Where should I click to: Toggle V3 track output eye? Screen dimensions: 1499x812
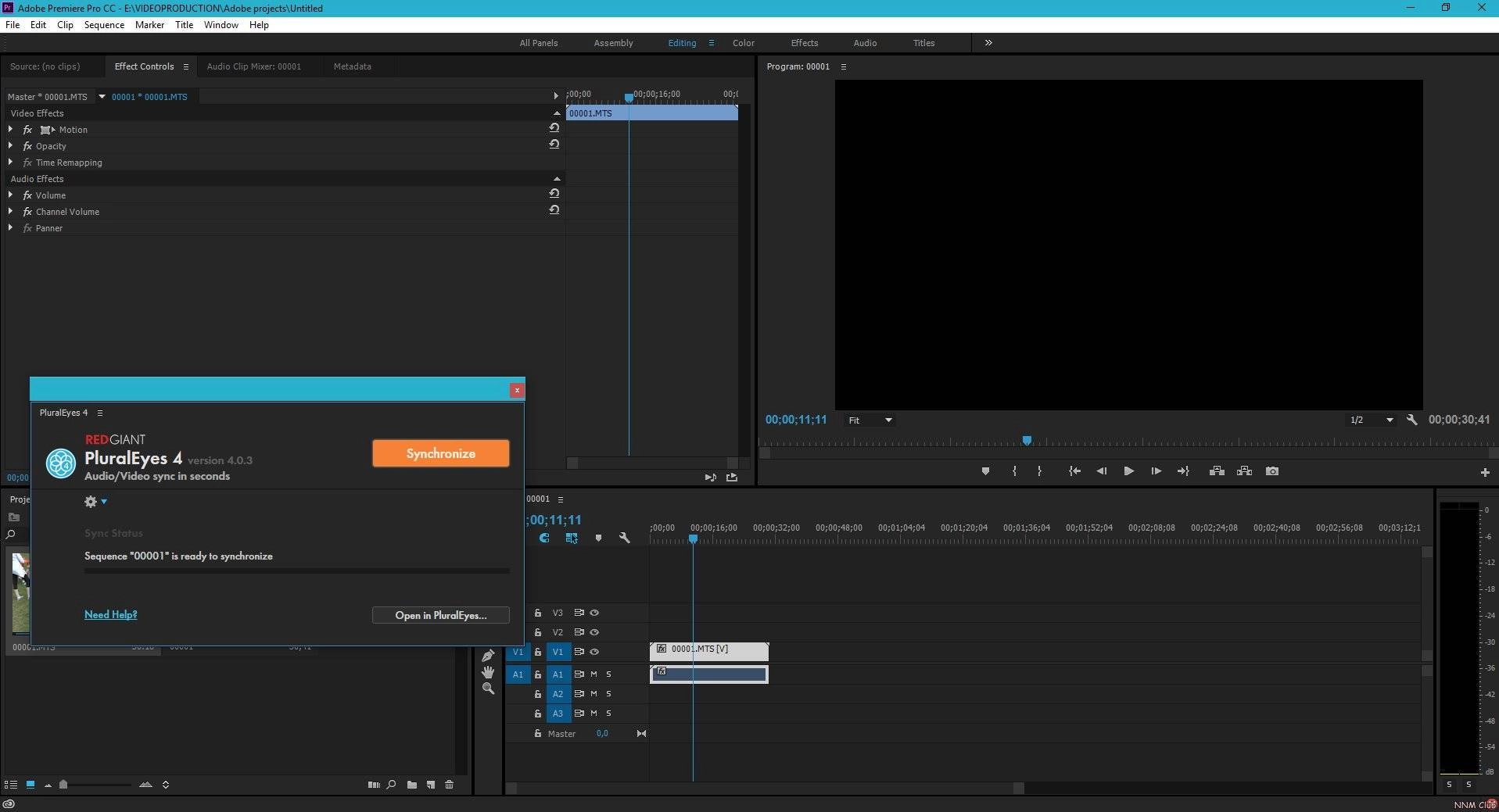(594, 613)
